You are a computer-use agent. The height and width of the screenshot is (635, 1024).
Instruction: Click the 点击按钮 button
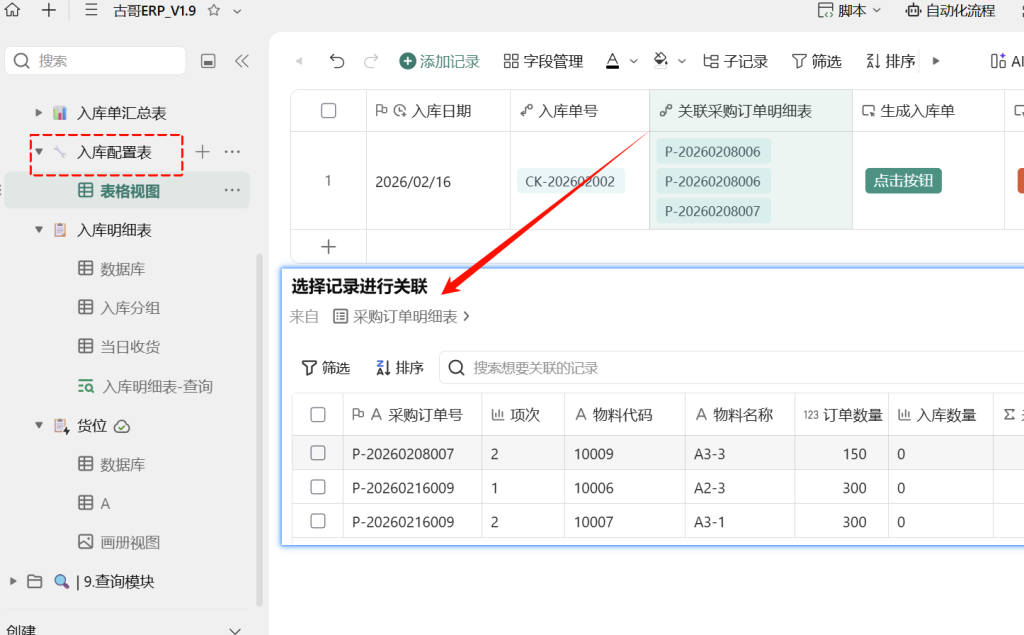point(903,180)
